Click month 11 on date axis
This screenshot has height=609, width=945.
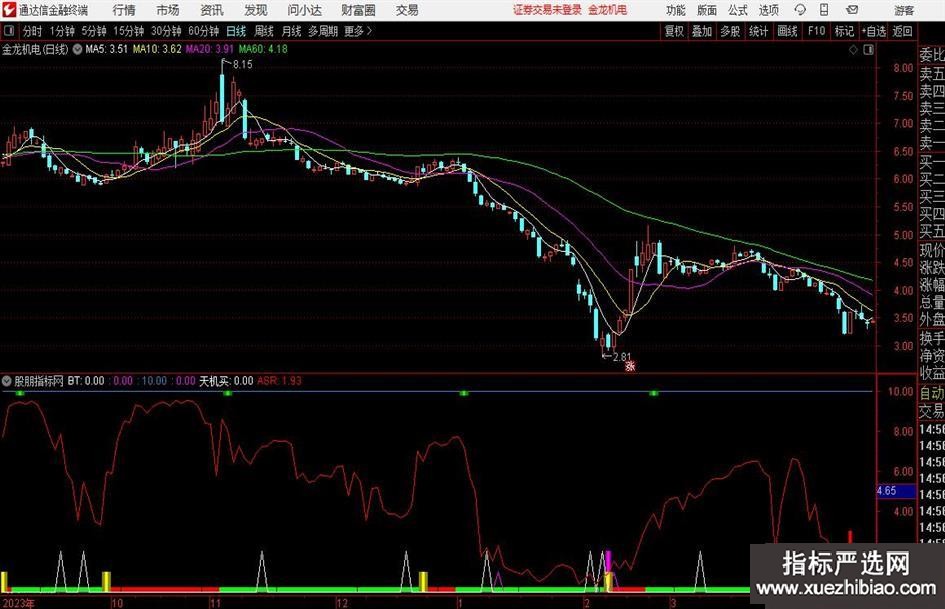215,603
